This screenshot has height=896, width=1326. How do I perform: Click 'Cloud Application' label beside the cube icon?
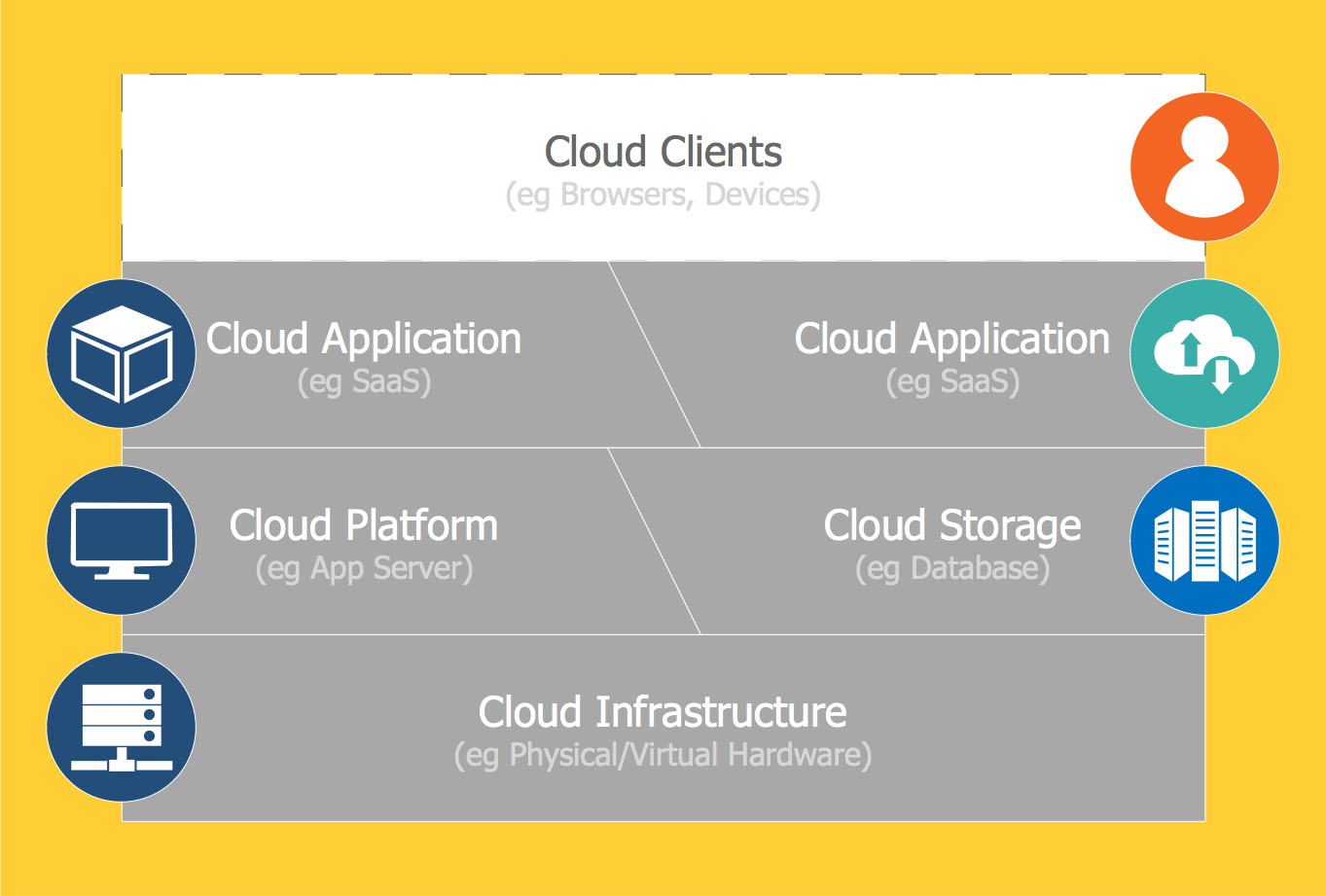pyautogui.click(x=364, y=340)
